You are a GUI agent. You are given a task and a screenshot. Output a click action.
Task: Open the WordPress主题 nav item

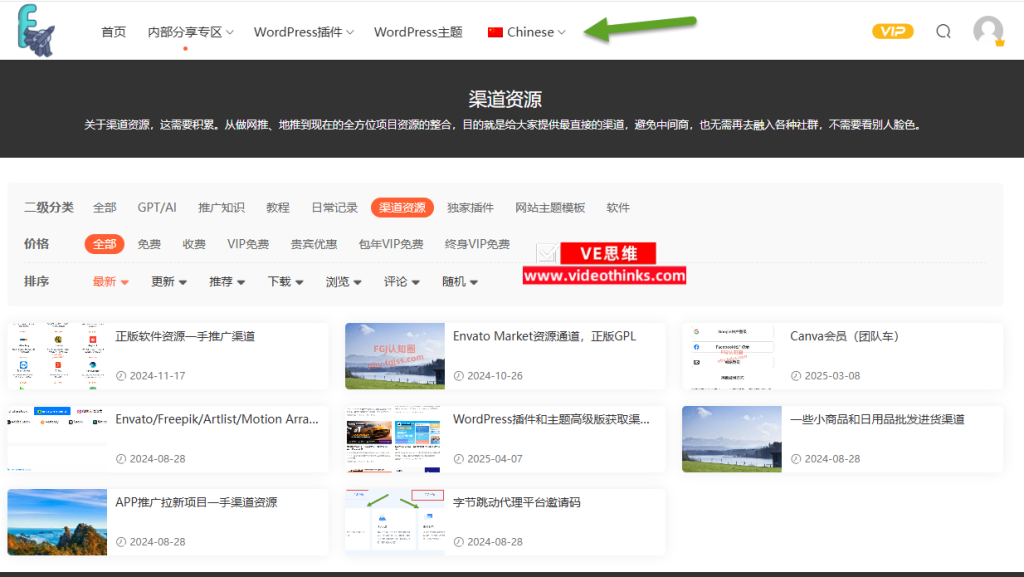418,32
